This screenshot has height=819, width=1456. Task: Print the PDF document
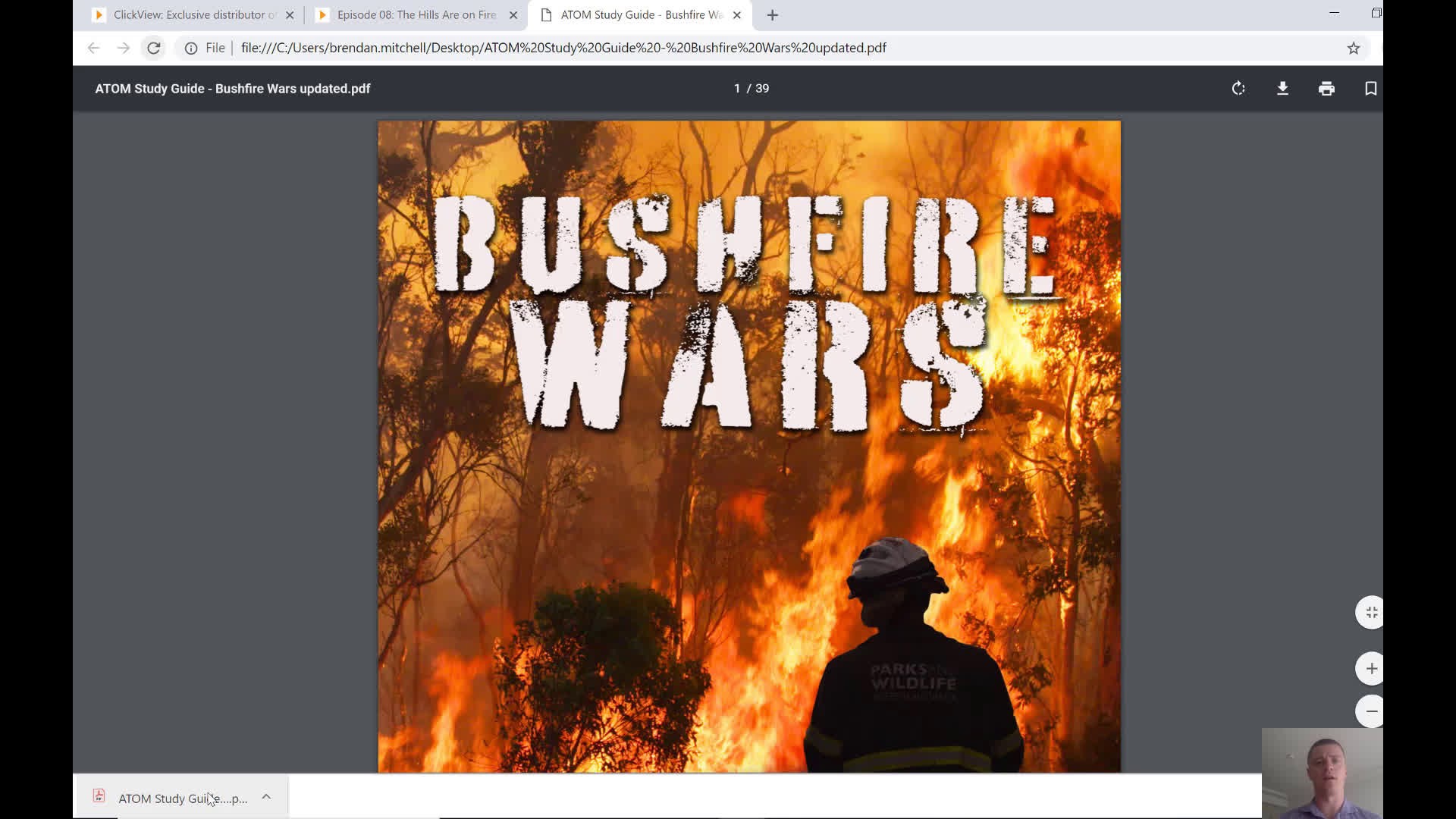[x=1326, y=89]
